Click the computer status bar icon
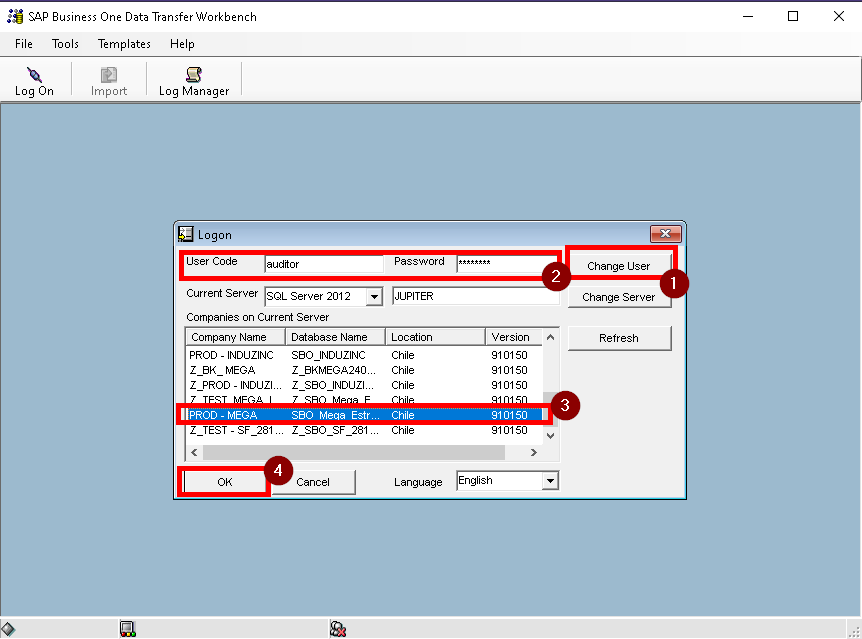Image resolution: width=862 pixels, height=639 pixels. coord(128,629)
